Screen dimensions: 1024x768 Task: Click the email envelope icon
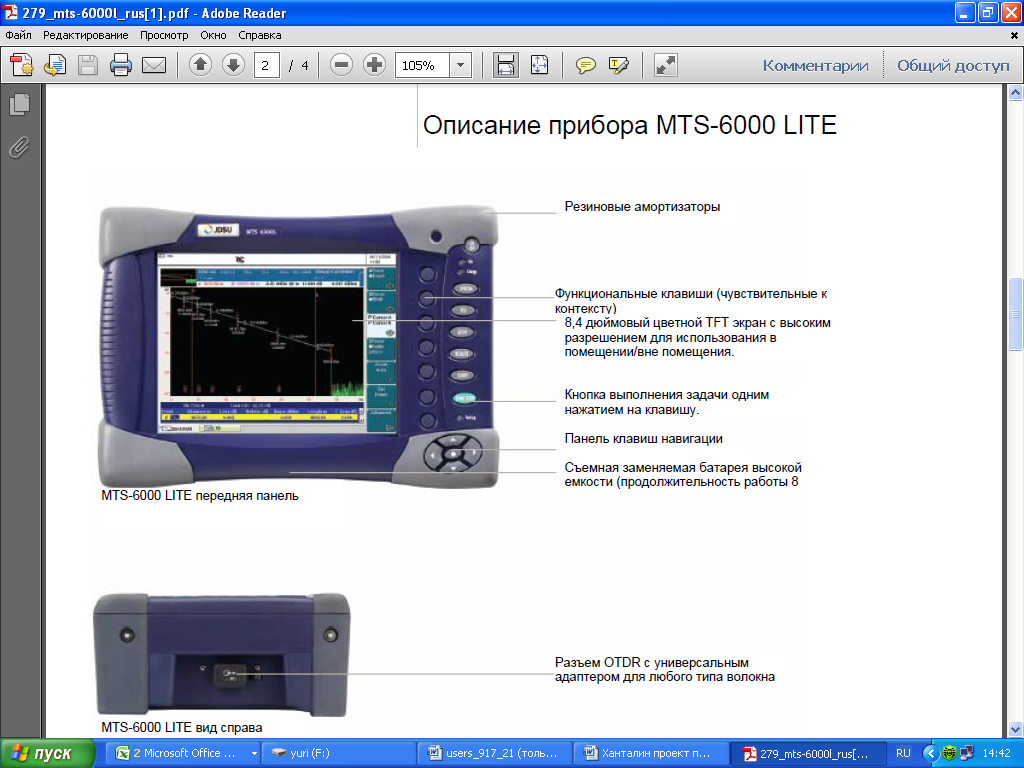[x=154, y=65]
